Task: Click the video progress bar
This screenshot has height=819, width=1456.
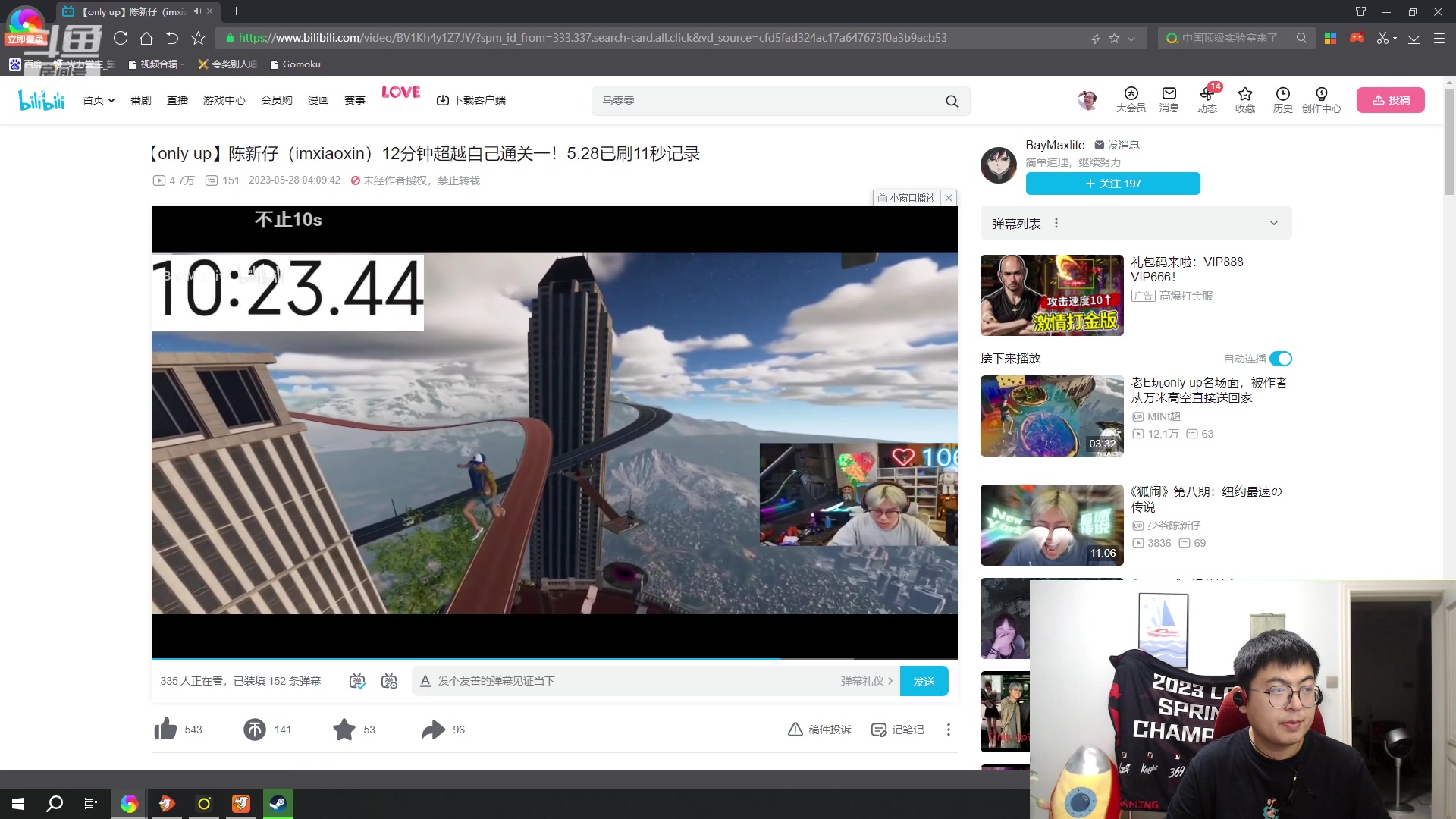Action: [x=554, y=658]
